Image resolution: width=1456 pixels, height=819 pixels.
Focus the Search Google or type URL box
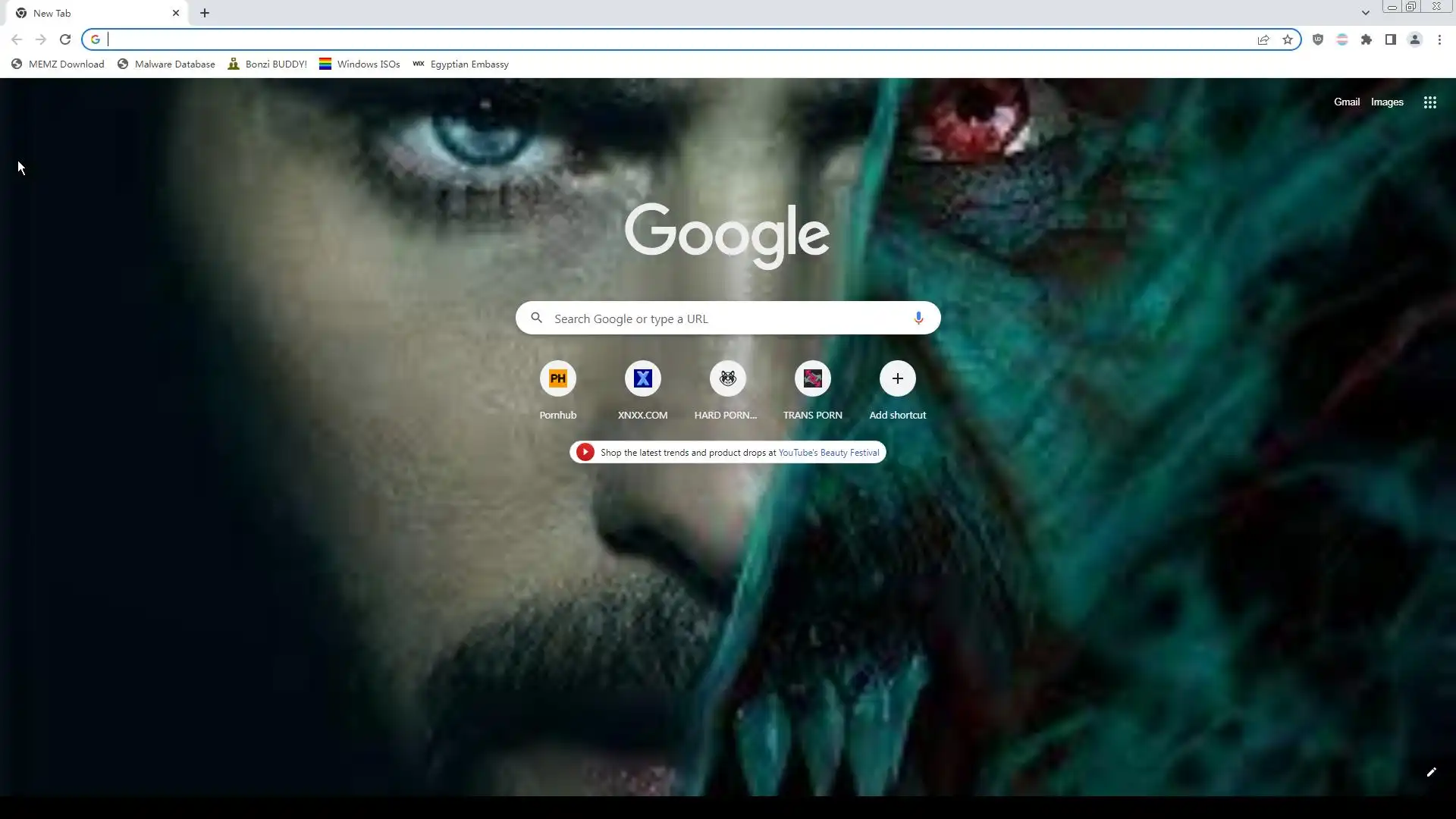point(728,318)
